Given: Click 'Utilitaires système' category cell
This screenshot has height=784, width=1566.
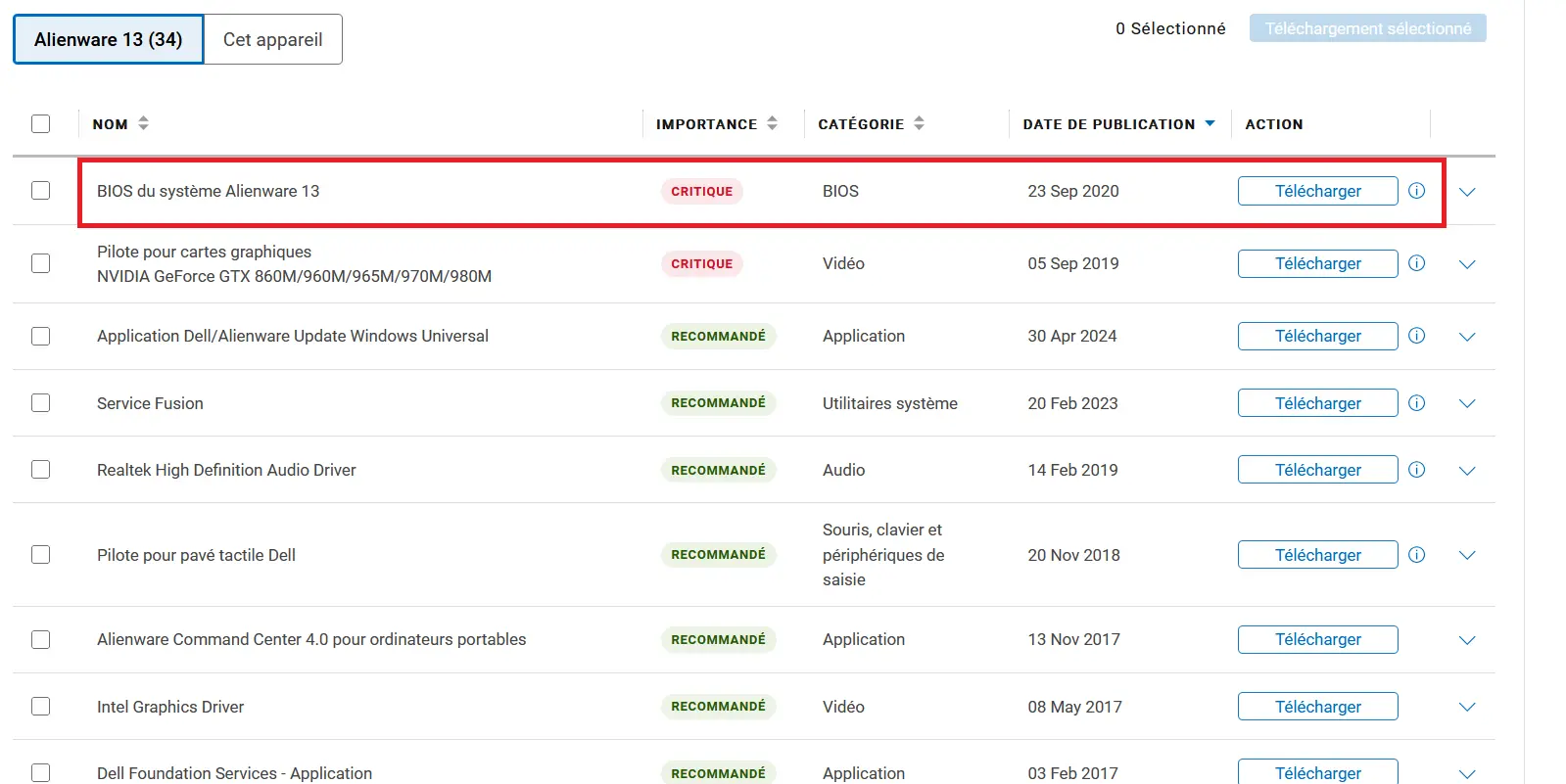Looking at the screenshot, I should click(x=890, y=403).
